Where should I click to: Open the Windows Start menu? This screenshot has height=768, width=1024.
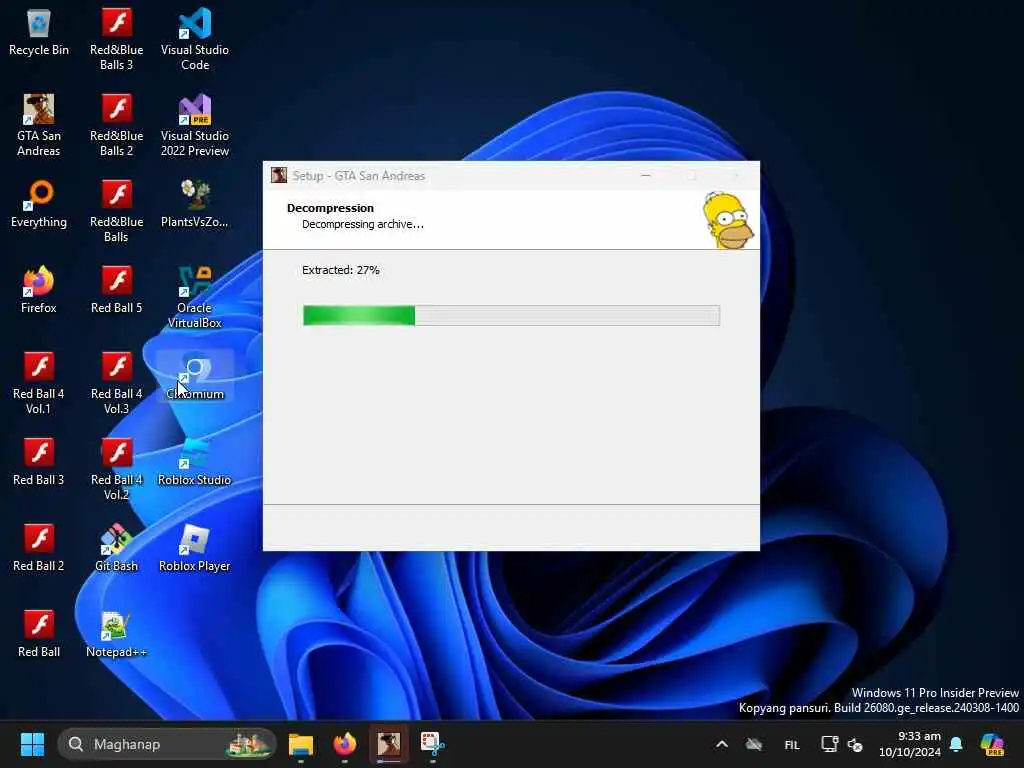[32, 744]
